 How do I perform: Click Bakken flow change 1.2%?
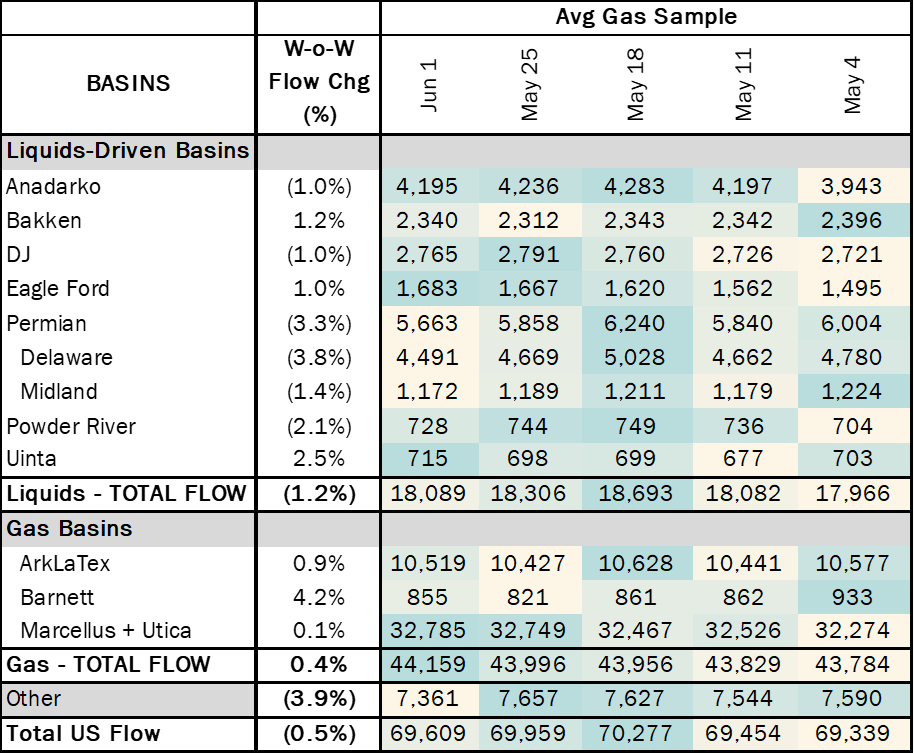pos(319,221)
